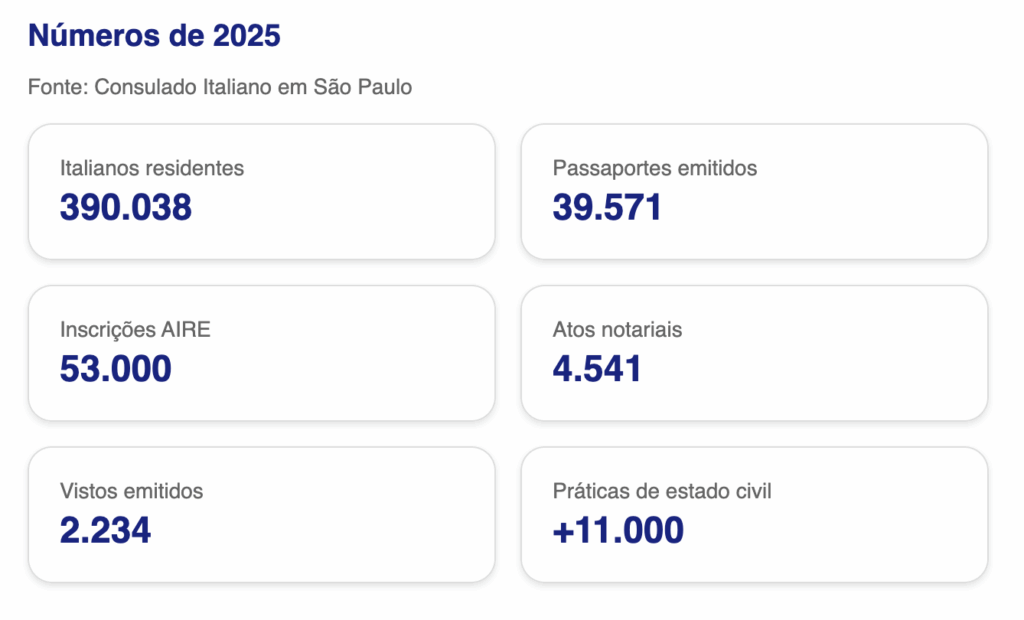1024x620 pixels.
Task: Click the "Números de 2025" heading
Action: point(154,37)
